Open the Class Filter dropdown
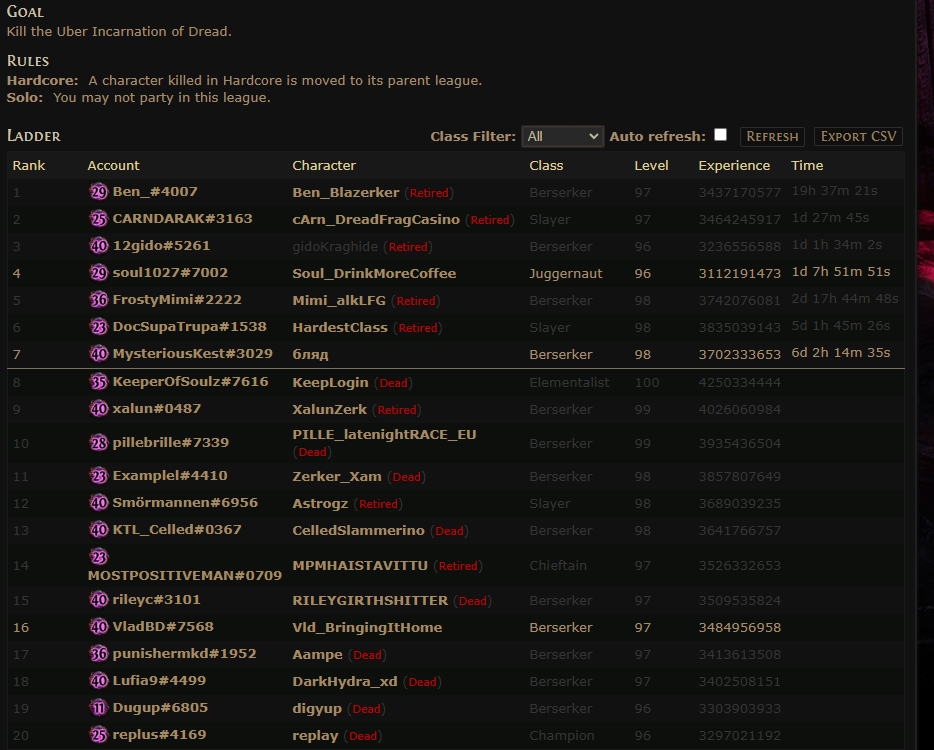Screen dimensions: 934x750 point(562,136)
